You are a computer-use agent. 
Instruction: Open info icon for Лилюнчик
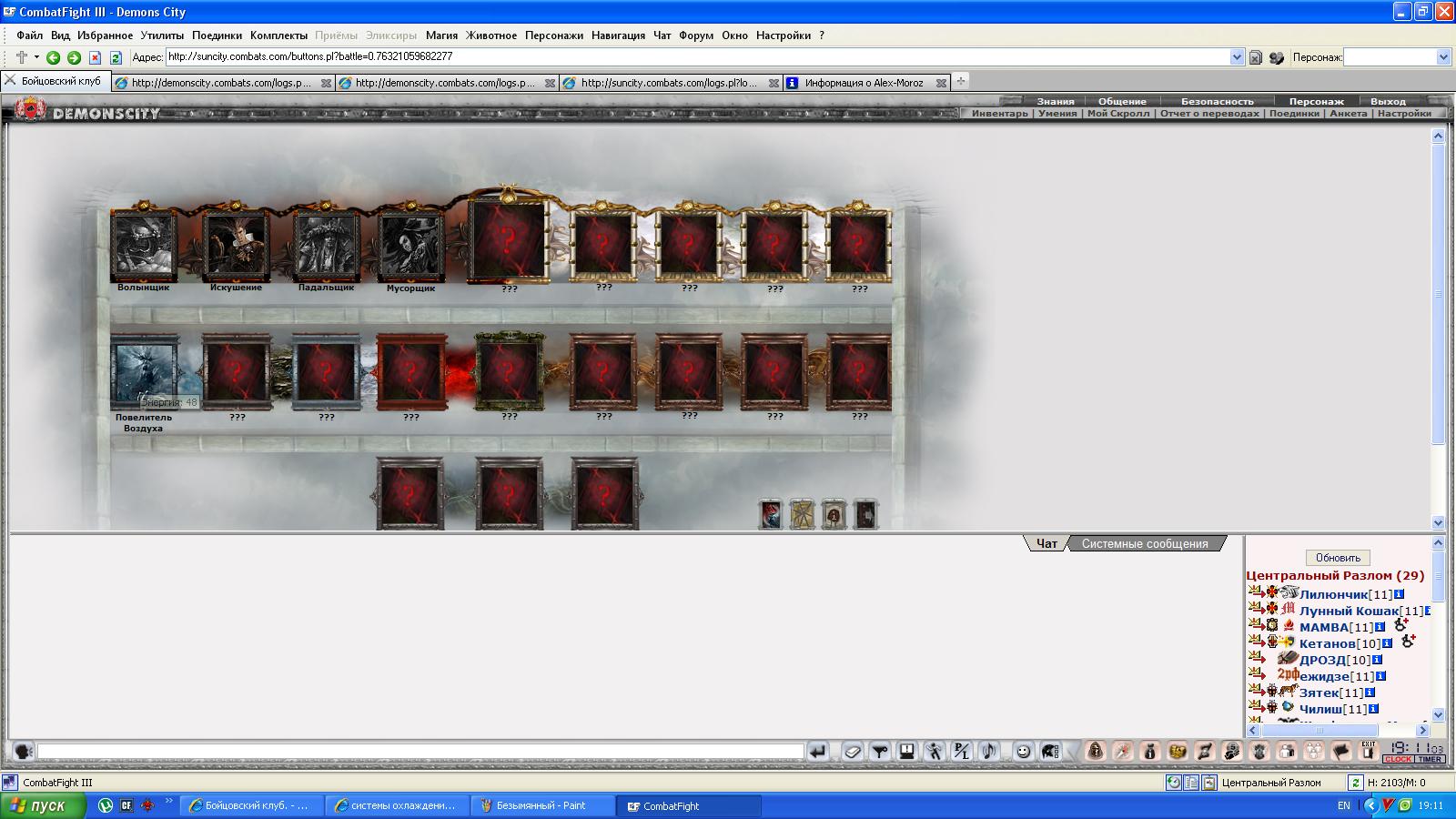[x=1399, y=594]
